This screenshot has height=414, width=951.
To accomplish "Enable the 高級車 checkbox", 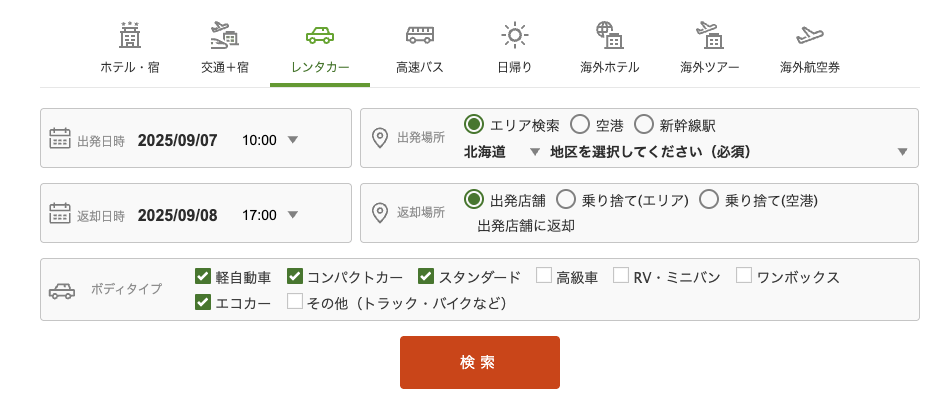I will pos(544,276).
